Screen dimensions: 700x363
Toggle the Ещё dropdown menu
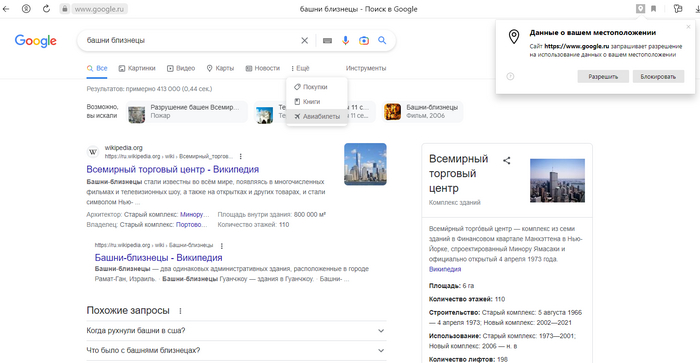tap(300, 68)
